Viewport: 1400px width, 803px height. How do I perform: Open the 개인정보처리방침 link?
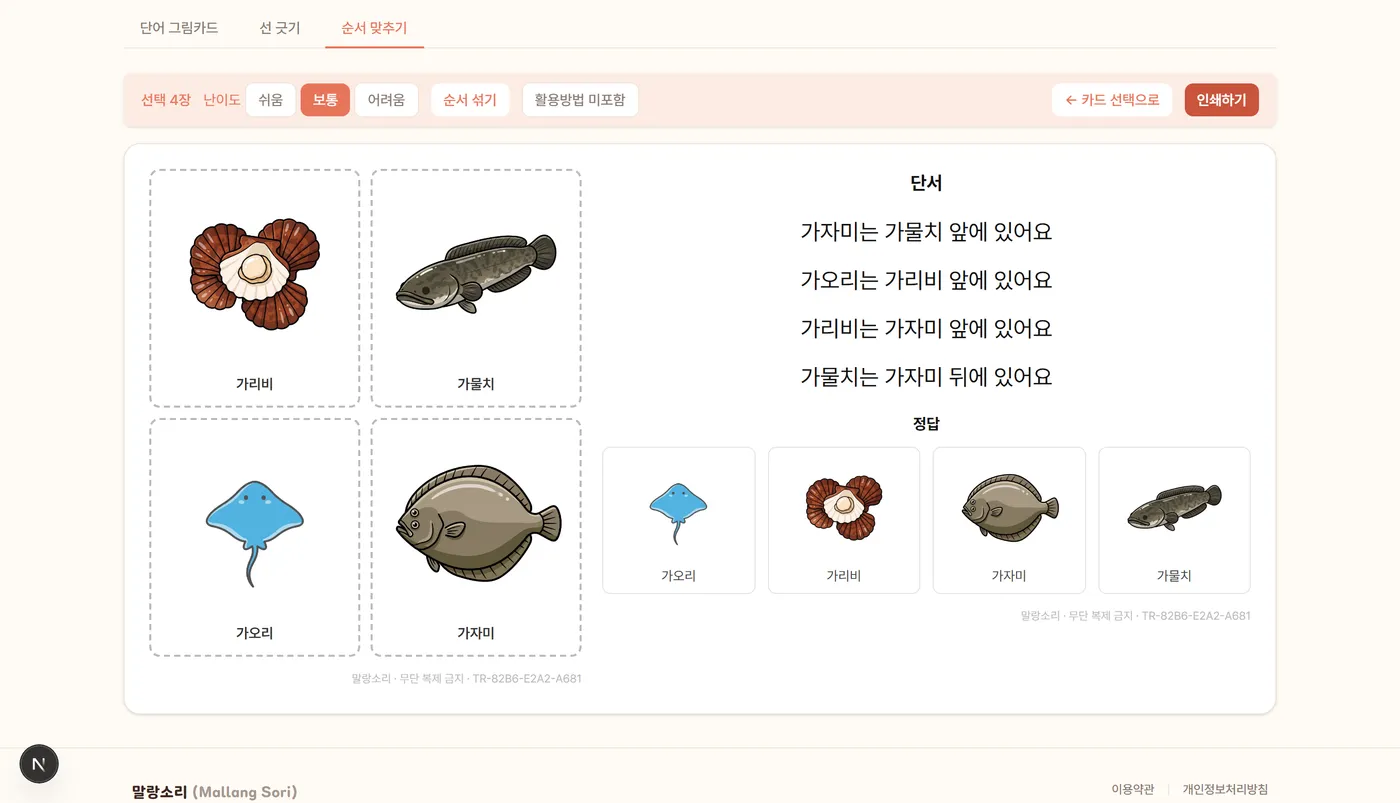pyautogui.click(x=1225, y=790)
